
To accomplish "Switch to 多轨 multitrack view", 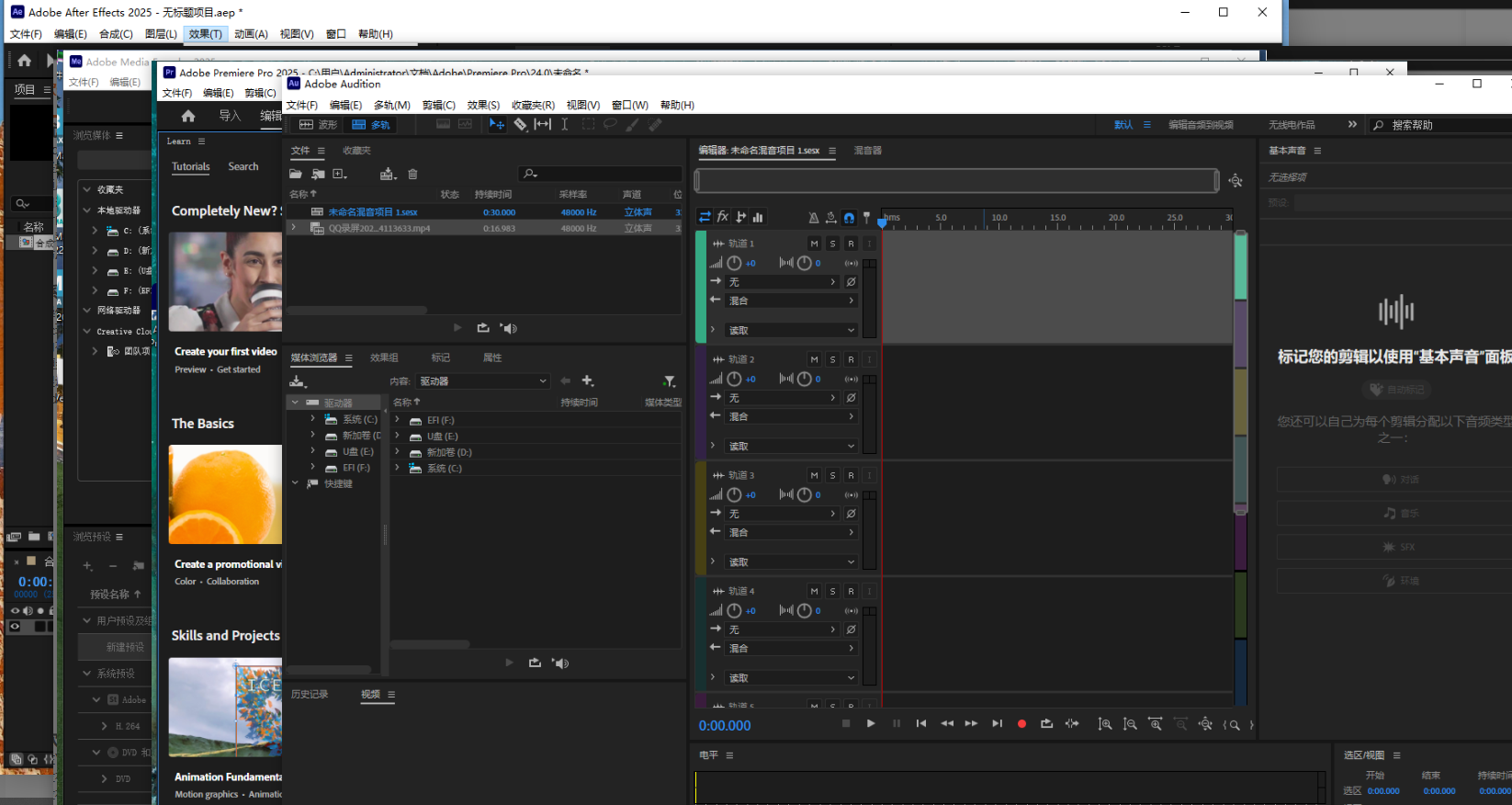I will [x=371, y=124].
